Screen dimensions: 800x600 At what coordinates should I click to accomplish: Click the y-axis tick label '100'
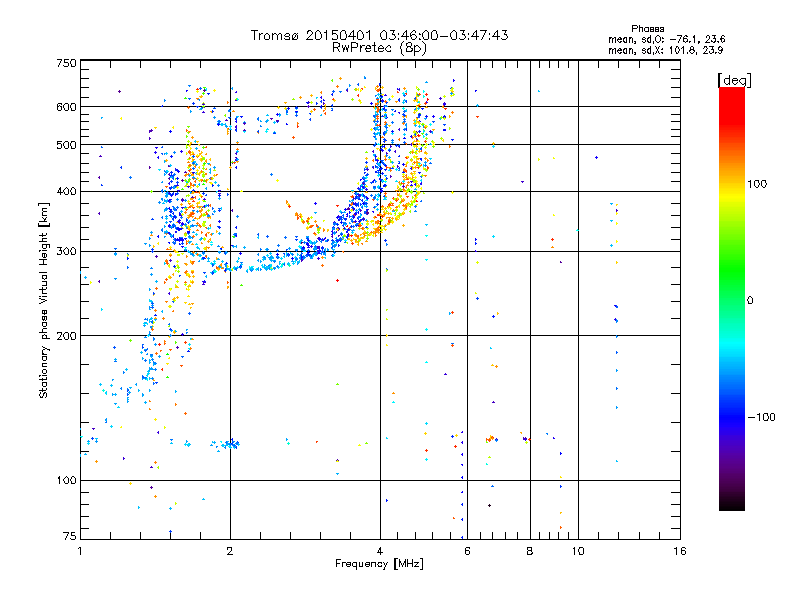coord(66,481)
